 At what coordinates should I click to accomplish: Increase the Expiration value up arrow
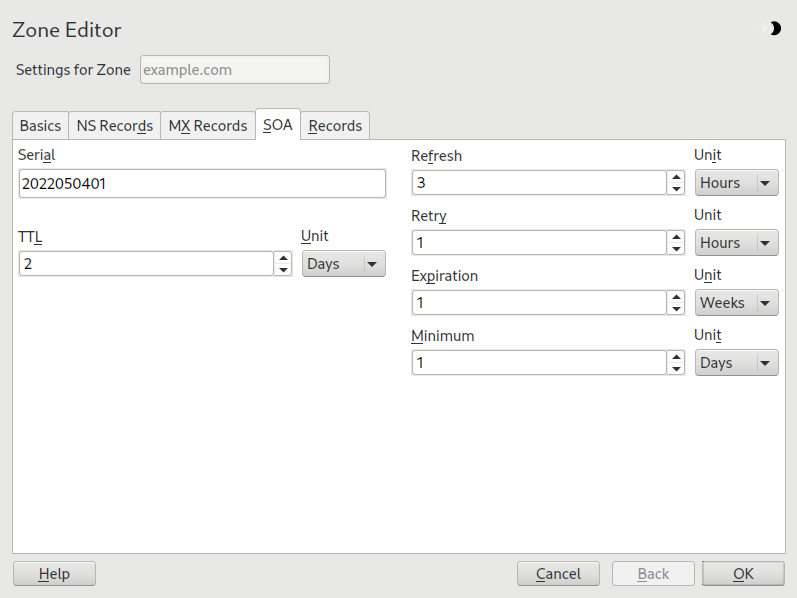(x=677, y=296)
